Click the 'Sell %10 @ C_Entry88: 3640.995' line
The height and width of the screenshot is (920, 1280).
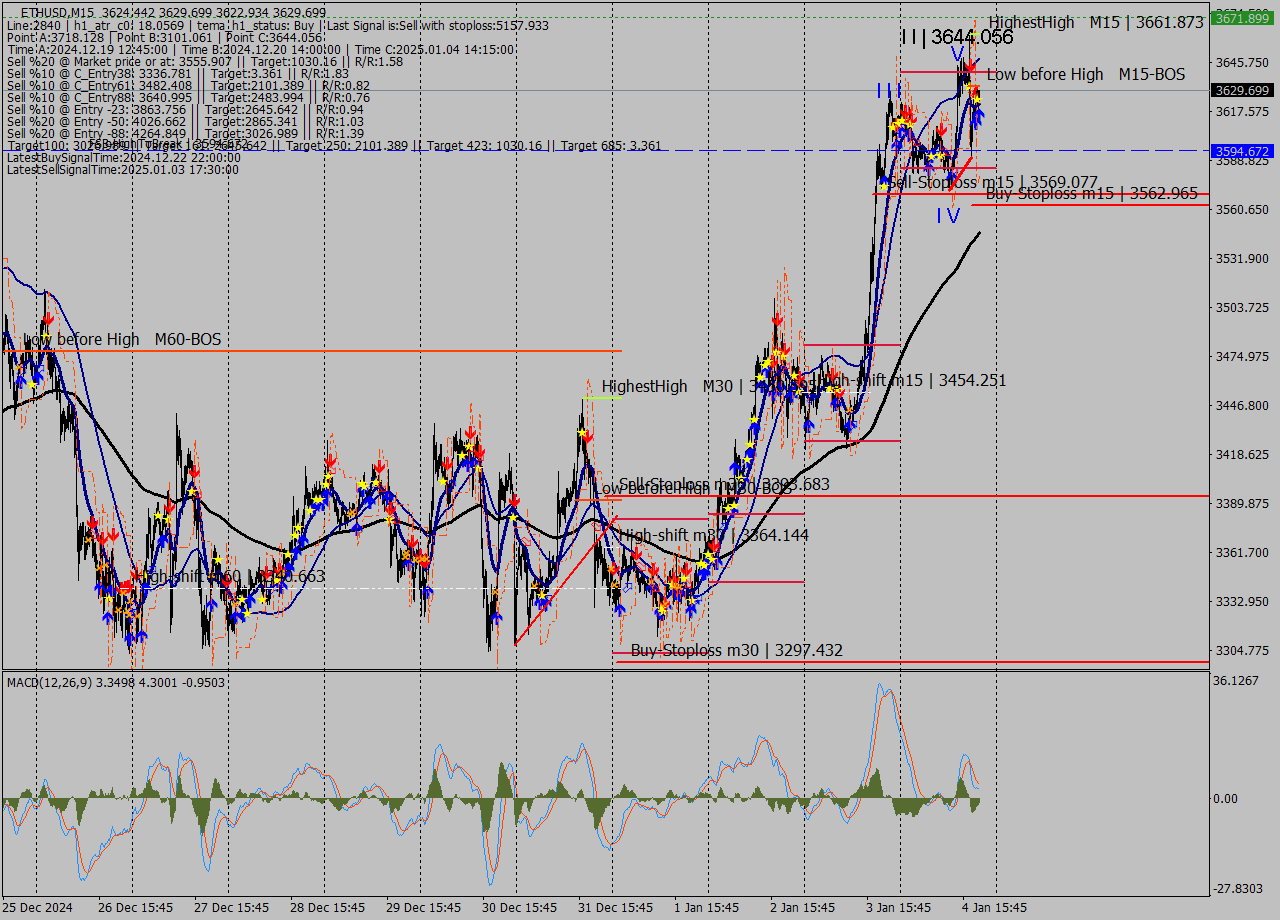188,97
